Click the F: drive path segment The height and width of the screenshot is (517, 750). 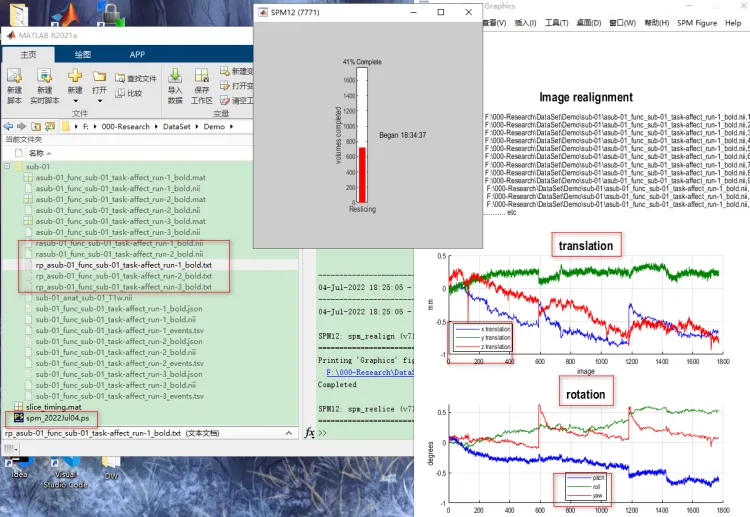coord(86,127)
